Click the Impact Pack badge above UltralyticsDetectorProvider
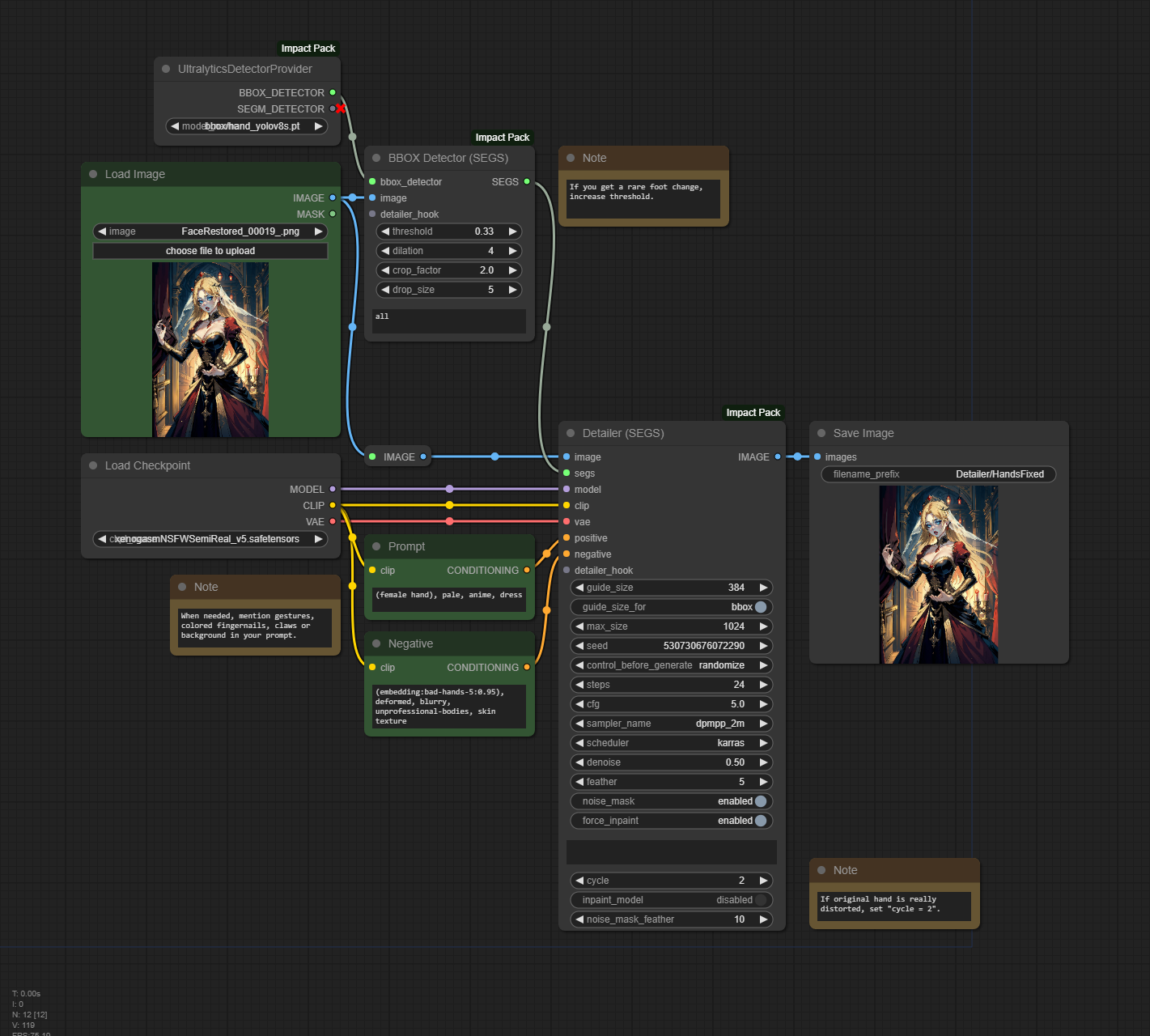1150x1036 pixels. click(308, 49)
